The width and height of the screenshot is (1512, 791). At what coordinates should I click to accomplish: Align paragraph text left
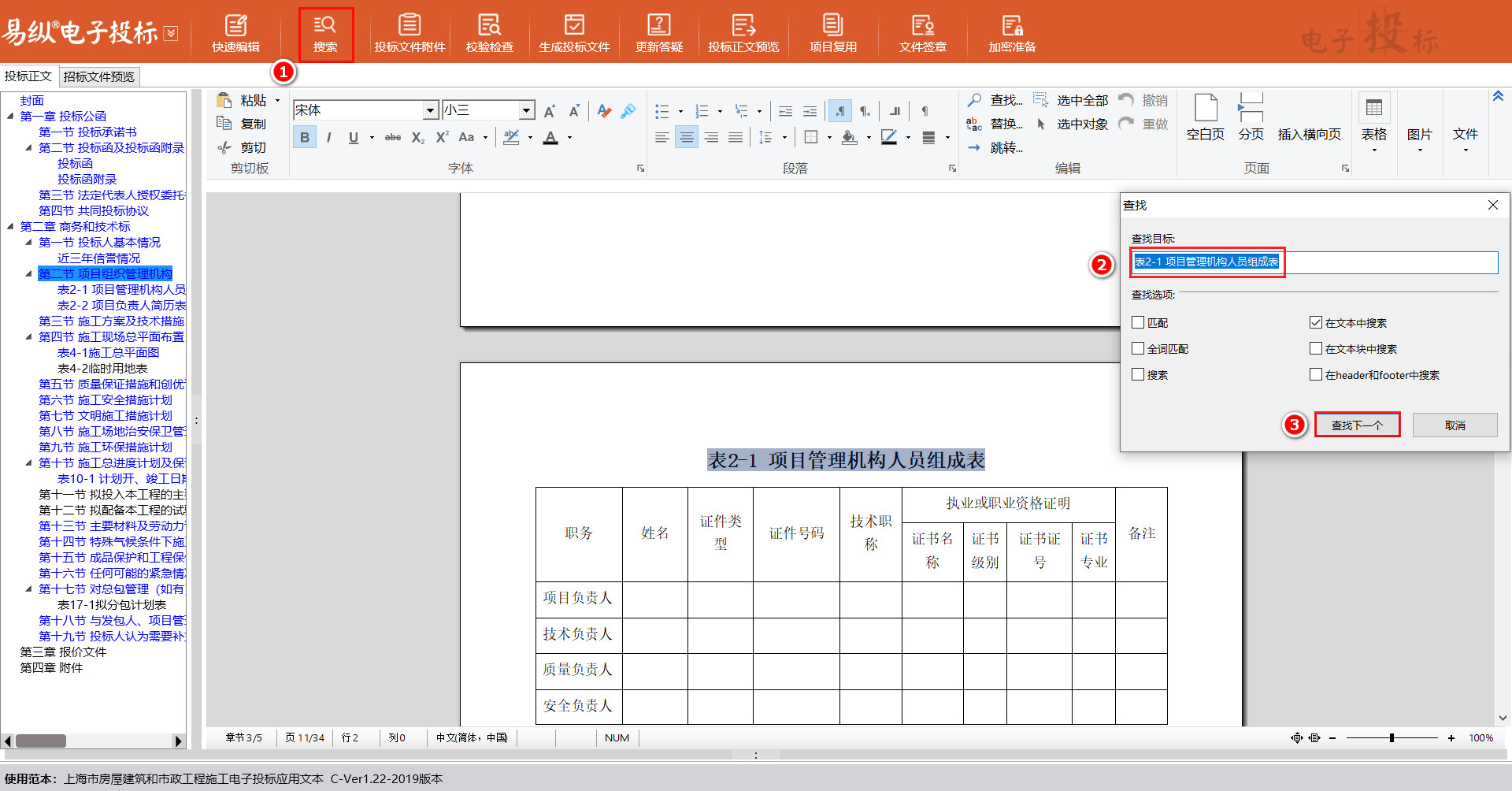[662, 137]
